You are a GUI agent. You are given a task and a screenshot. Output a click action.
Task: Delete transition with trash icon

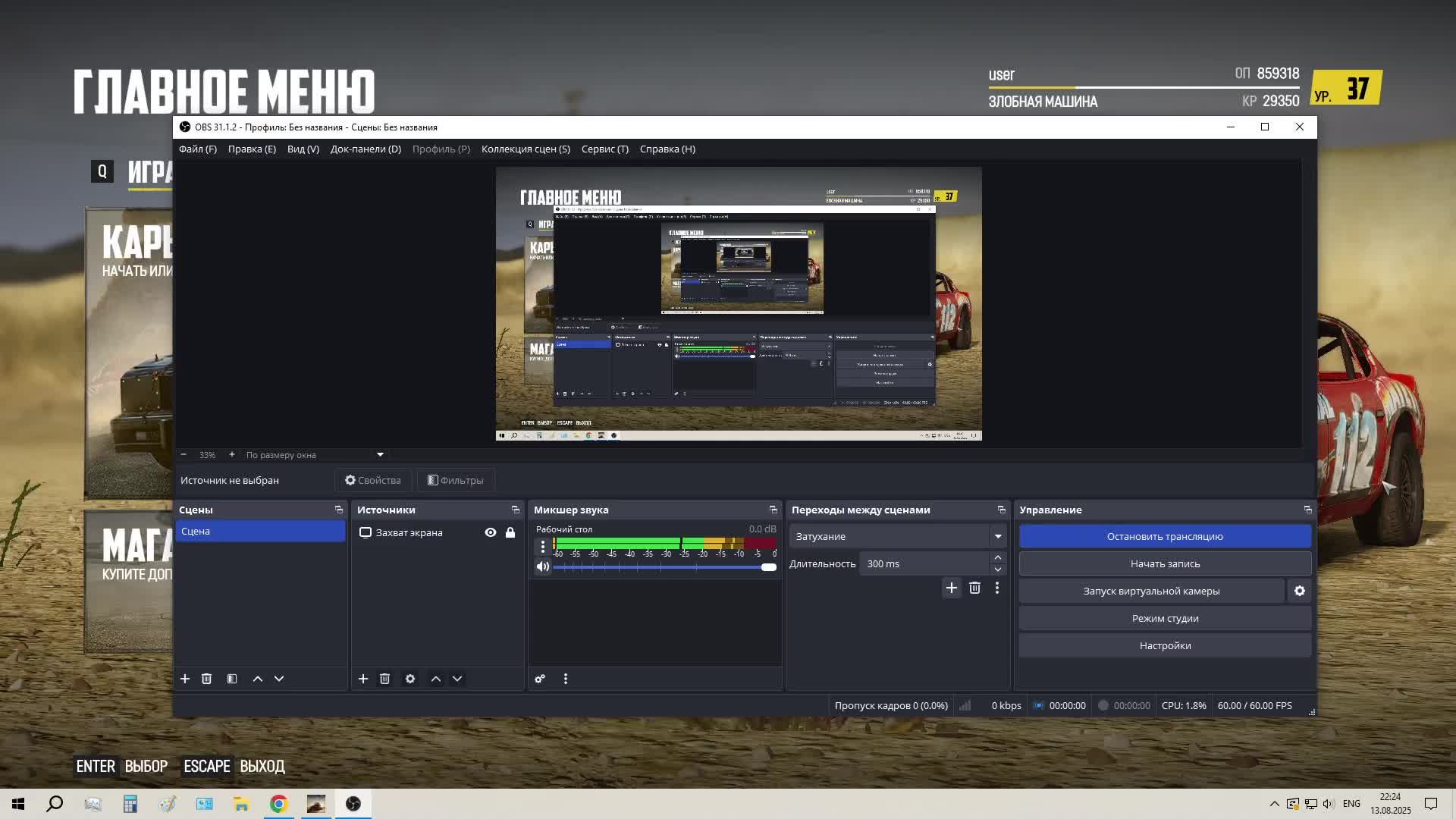pyautogui.click(x=974, y=588)
